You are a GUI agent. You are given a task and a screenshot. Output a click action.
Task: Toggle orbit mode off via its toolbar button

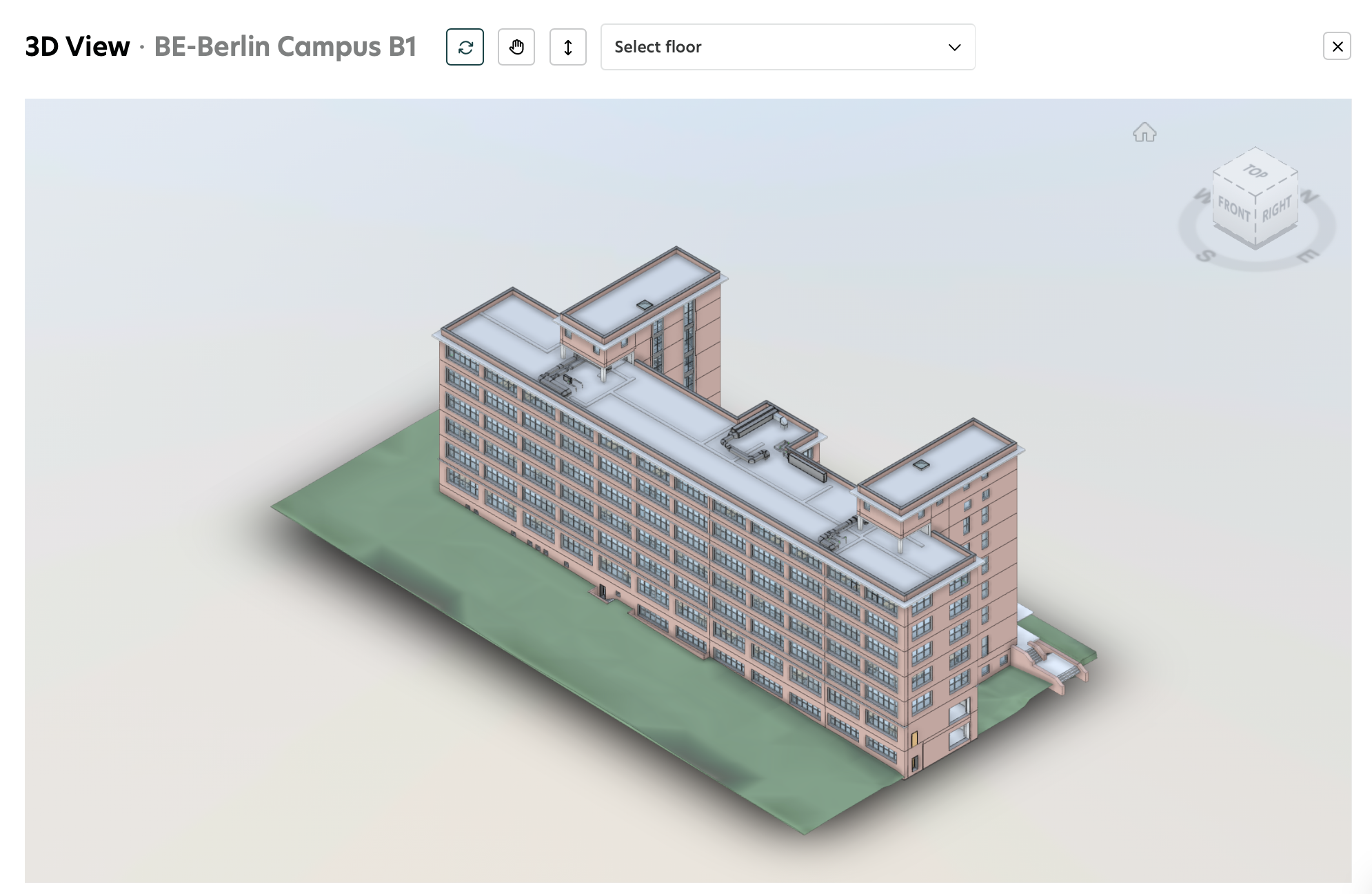pos(465,47)
